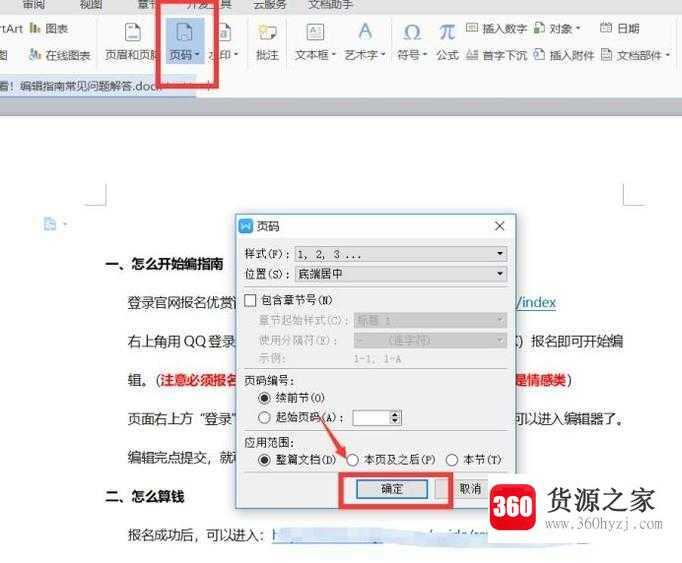This screenshot has width=682, height=563.
Task: Click the 起始页码 spinner arrows
Action: [395, 418]
